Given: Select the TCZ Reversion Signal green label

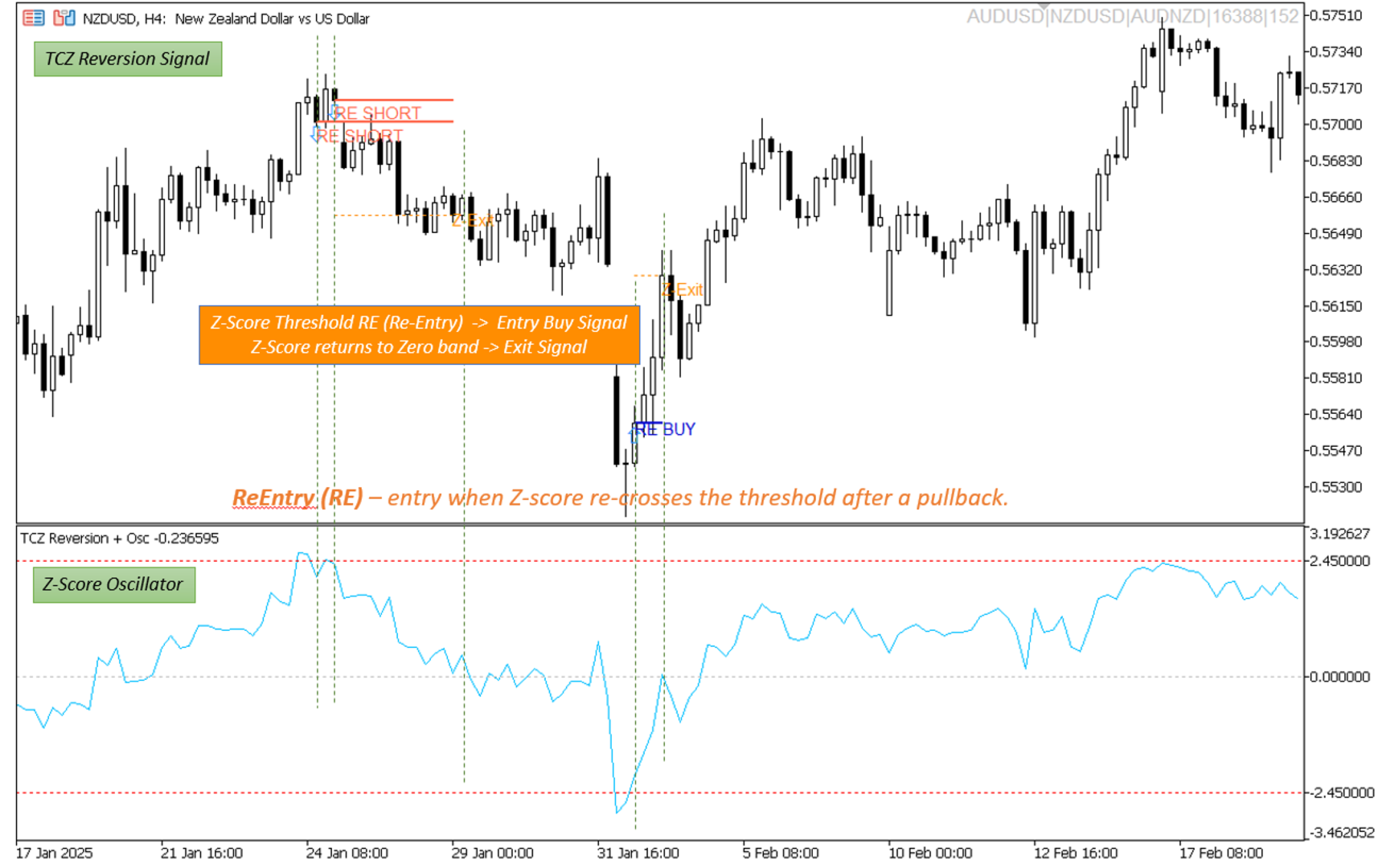Looking at the screenshot, I should coord(128,59).
